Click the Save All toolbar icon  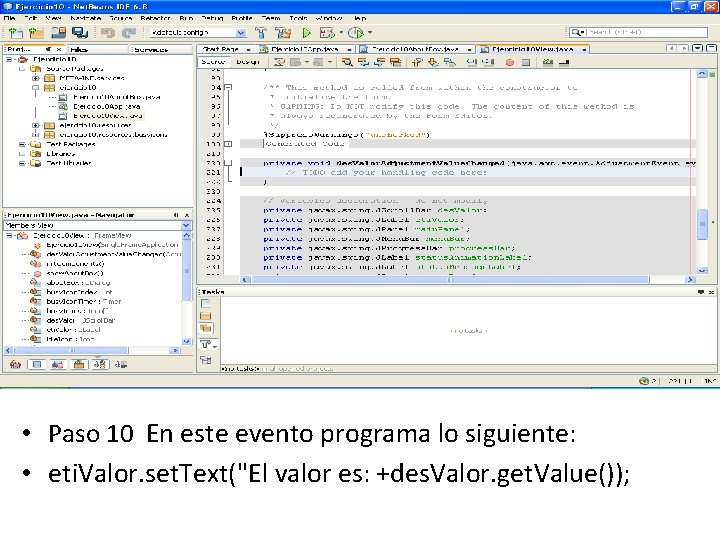(x=80, y=33)
